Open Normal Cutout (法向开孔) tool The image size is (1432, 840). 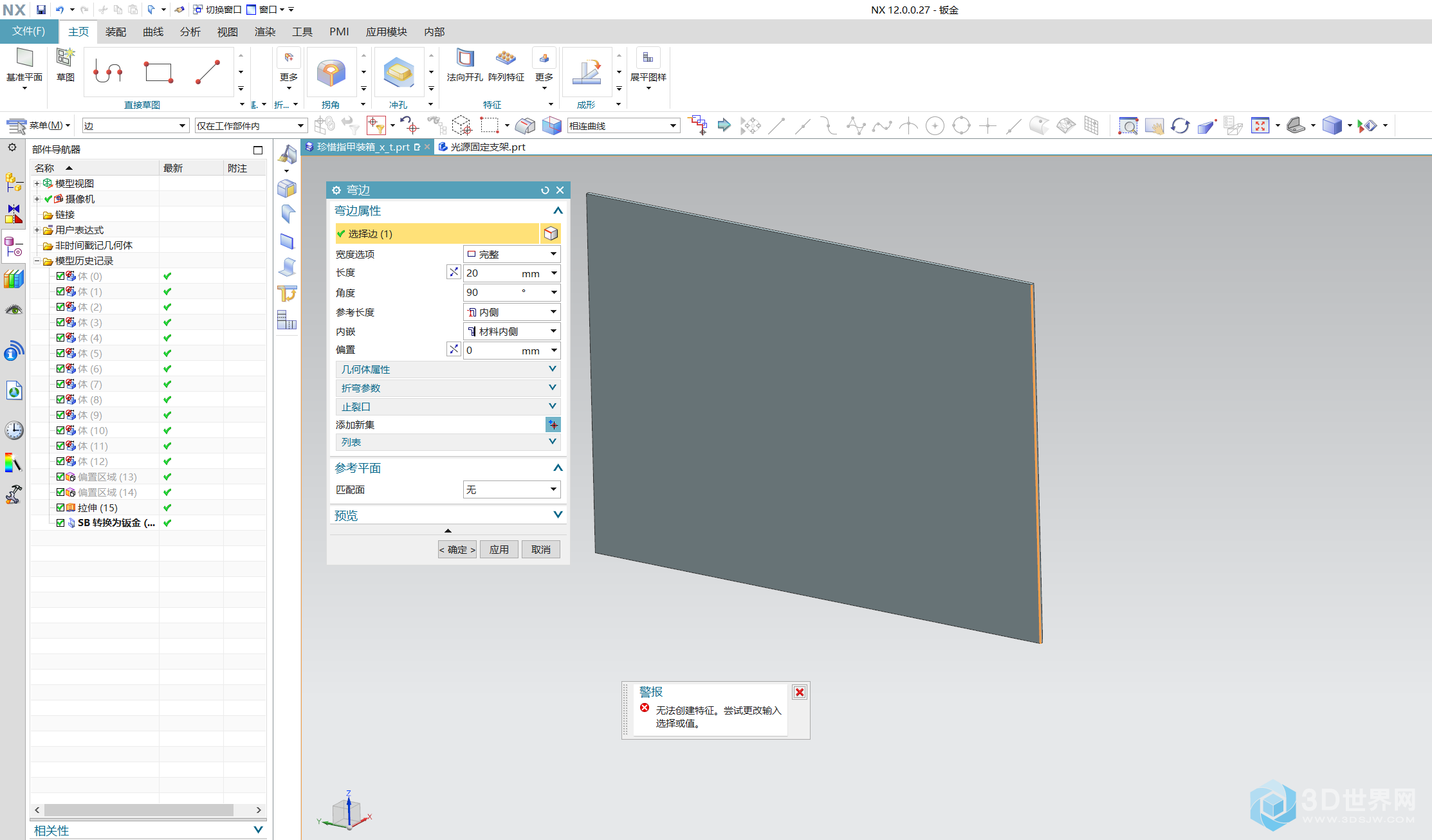[464, 59]
